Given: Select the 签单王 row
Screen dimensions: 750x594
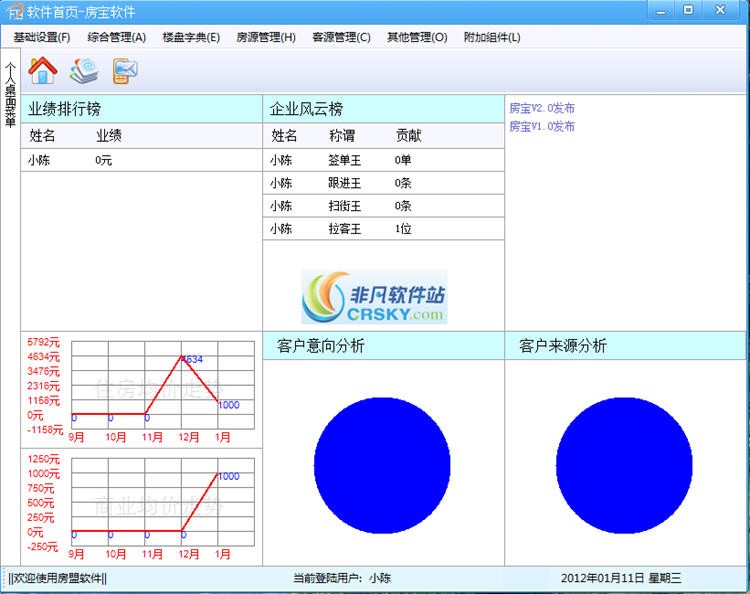Looking at the screenshot, I should [x=384, y=160].
